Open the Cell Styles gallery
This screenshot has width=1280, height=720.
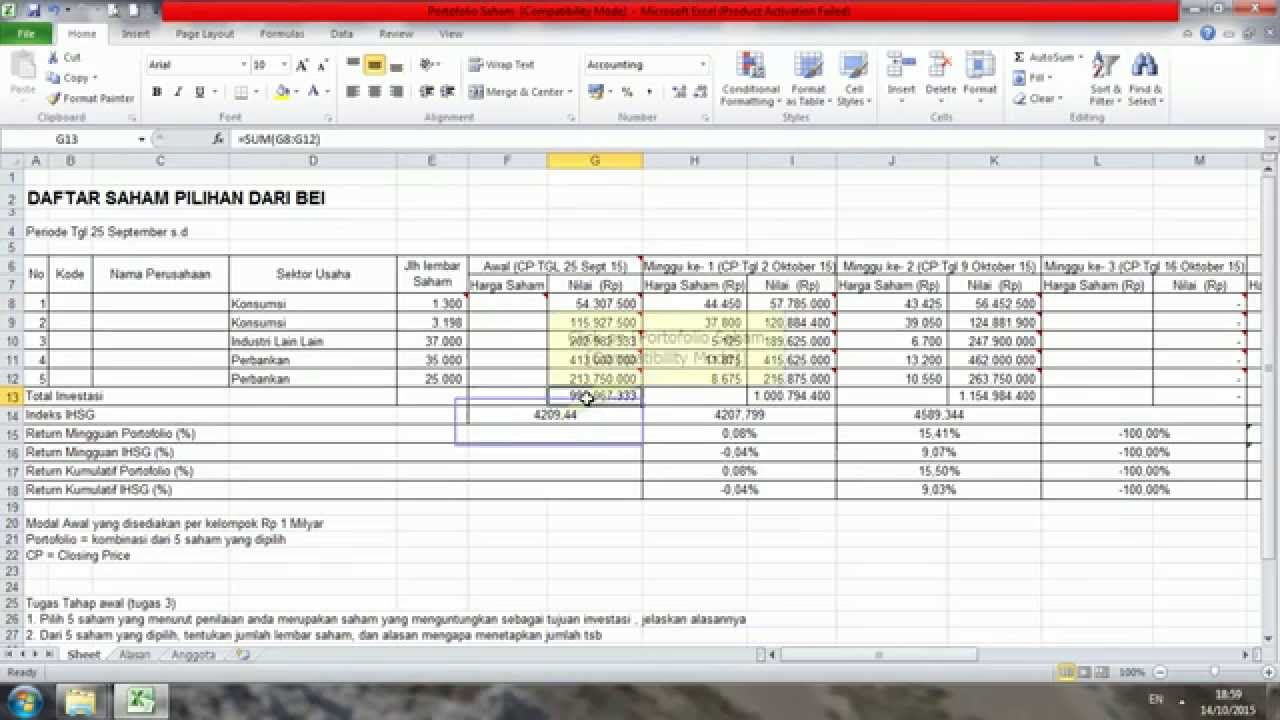pos(851,80)
